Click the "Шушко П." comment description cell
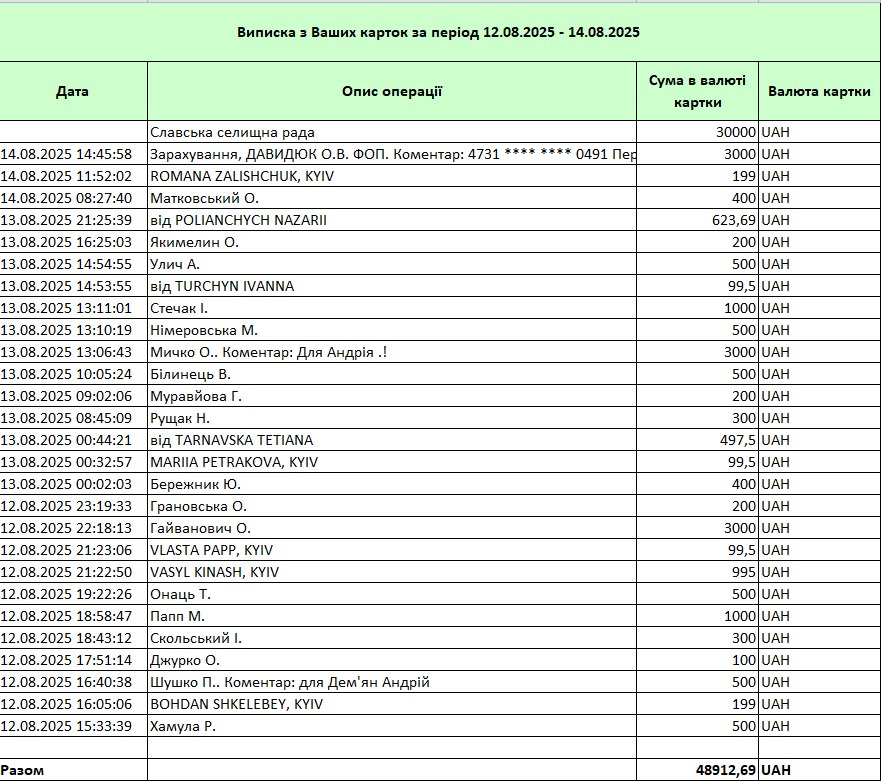Screen dimensions: 881x781 point(290,682)
